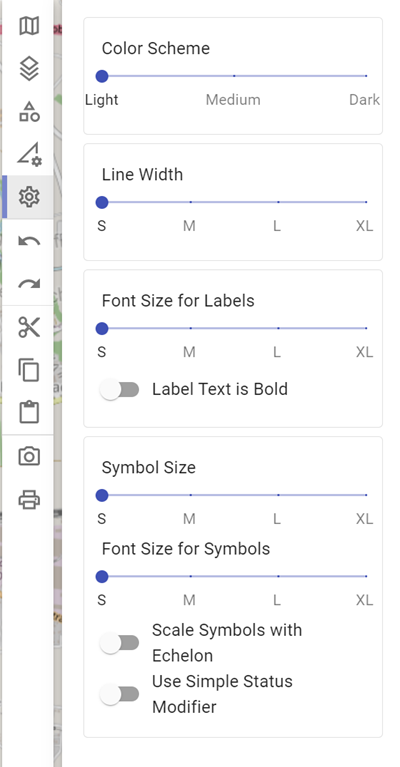
Task: Select the shapes symbols icon
Action: [x=29, y=112]
